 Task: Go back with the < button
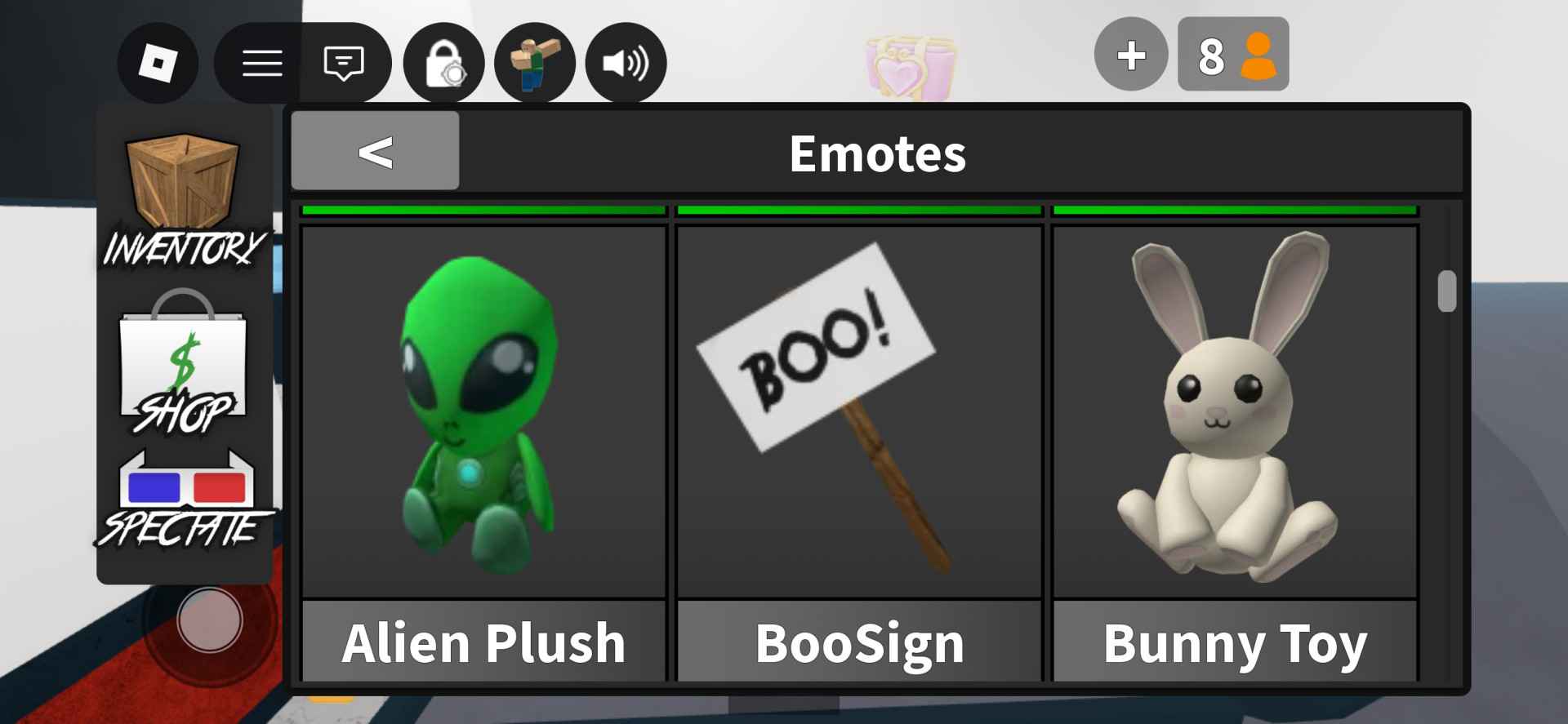(375, 151)
